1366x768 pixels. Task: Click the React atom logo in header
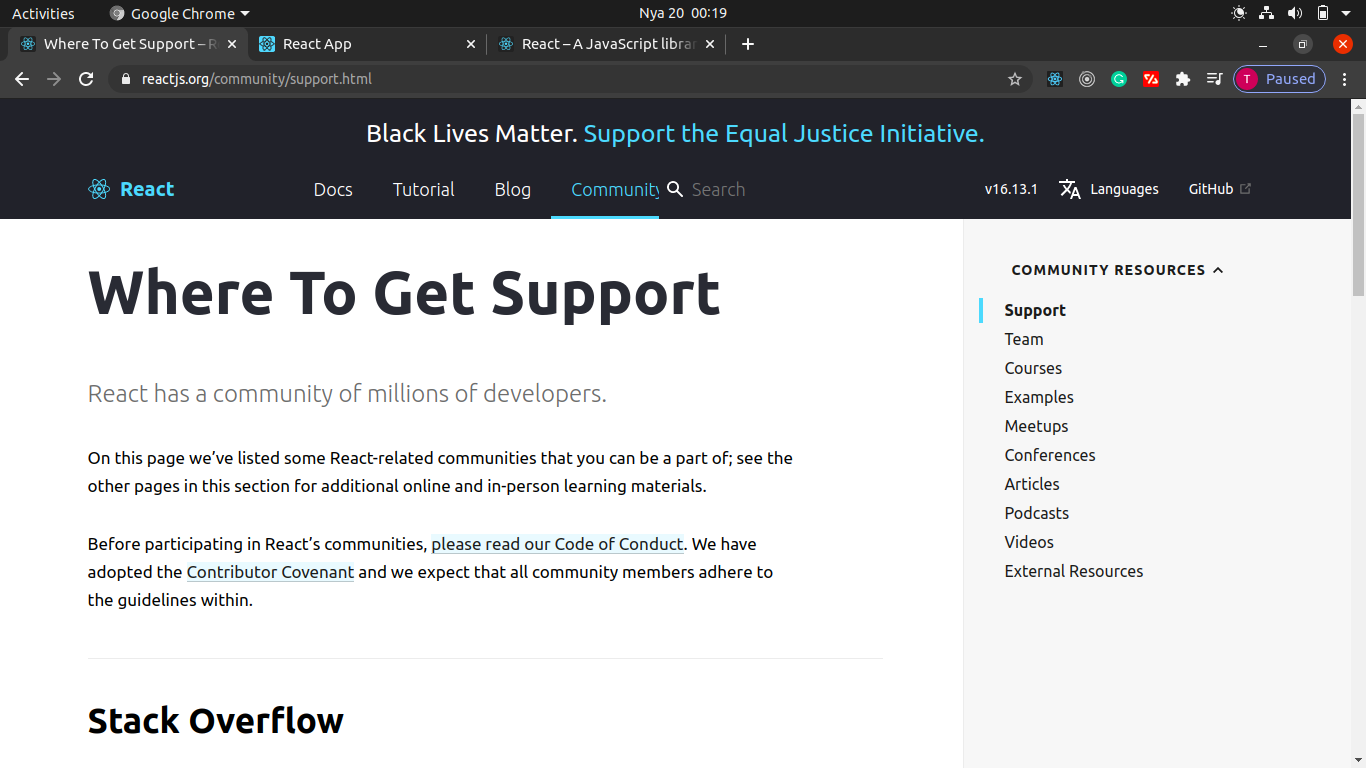pos(98,189)
